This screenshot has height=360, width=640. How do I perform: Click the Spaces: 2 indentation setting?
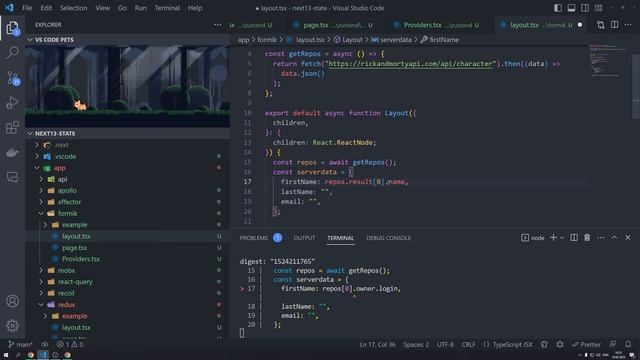coord(416,344)
